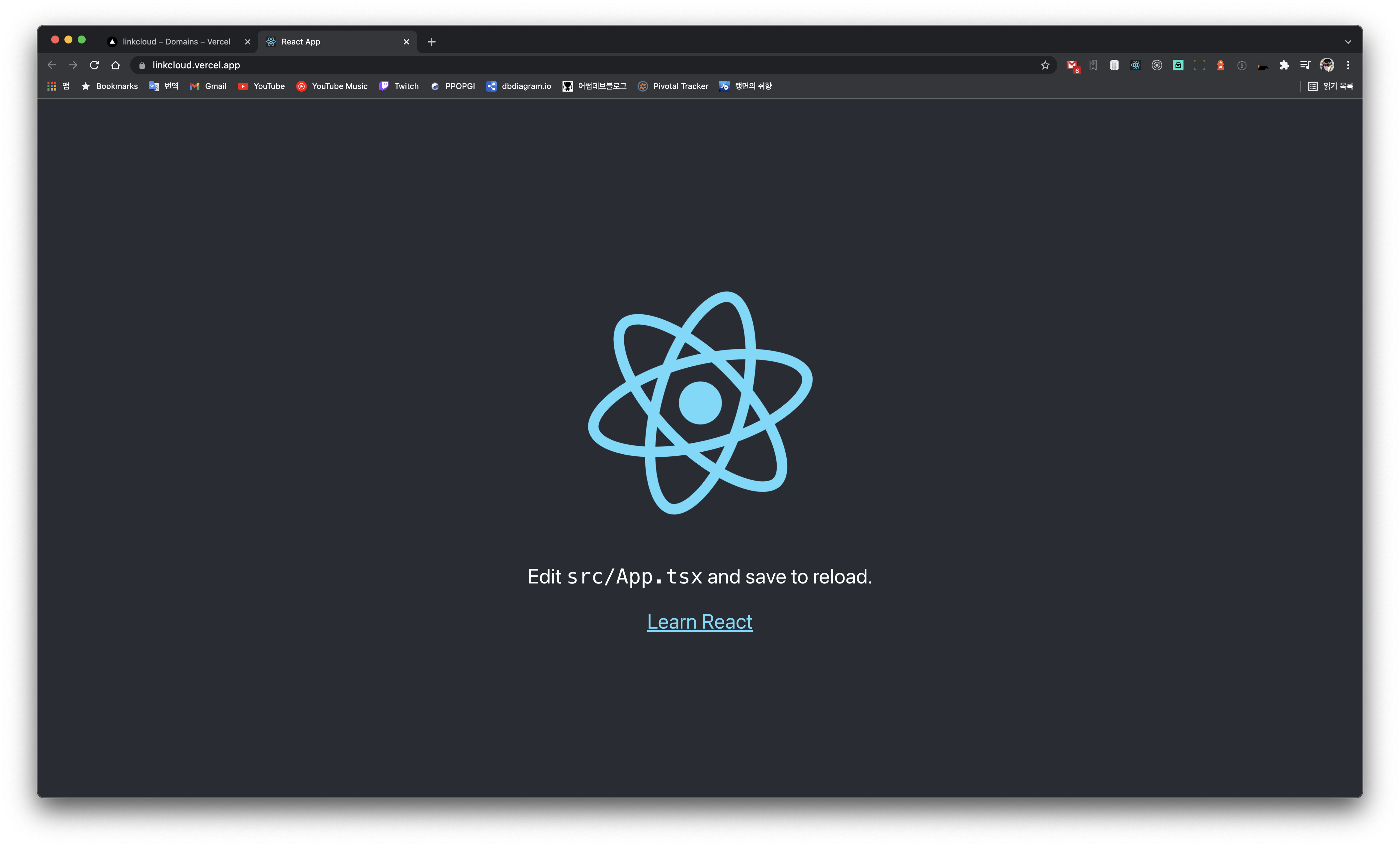Go back to the previous page
This screenshot has width=1400, height=847.
pos(52,65)
